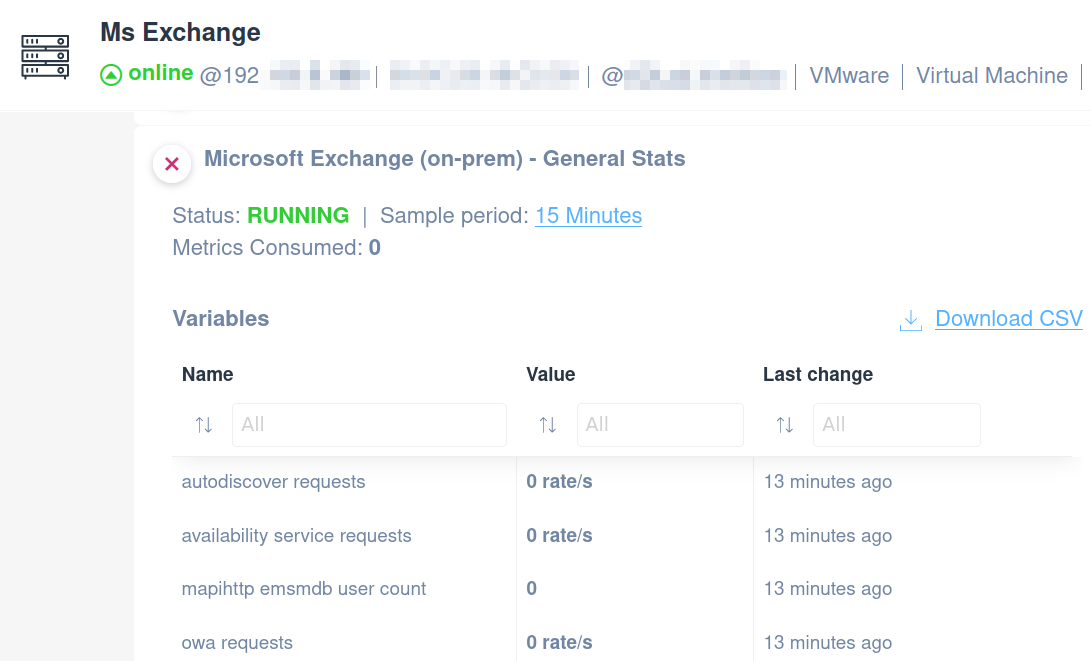Close the General Stats panel with red X
Screen dimensions: 1091x661
click(x=172, y=164)
